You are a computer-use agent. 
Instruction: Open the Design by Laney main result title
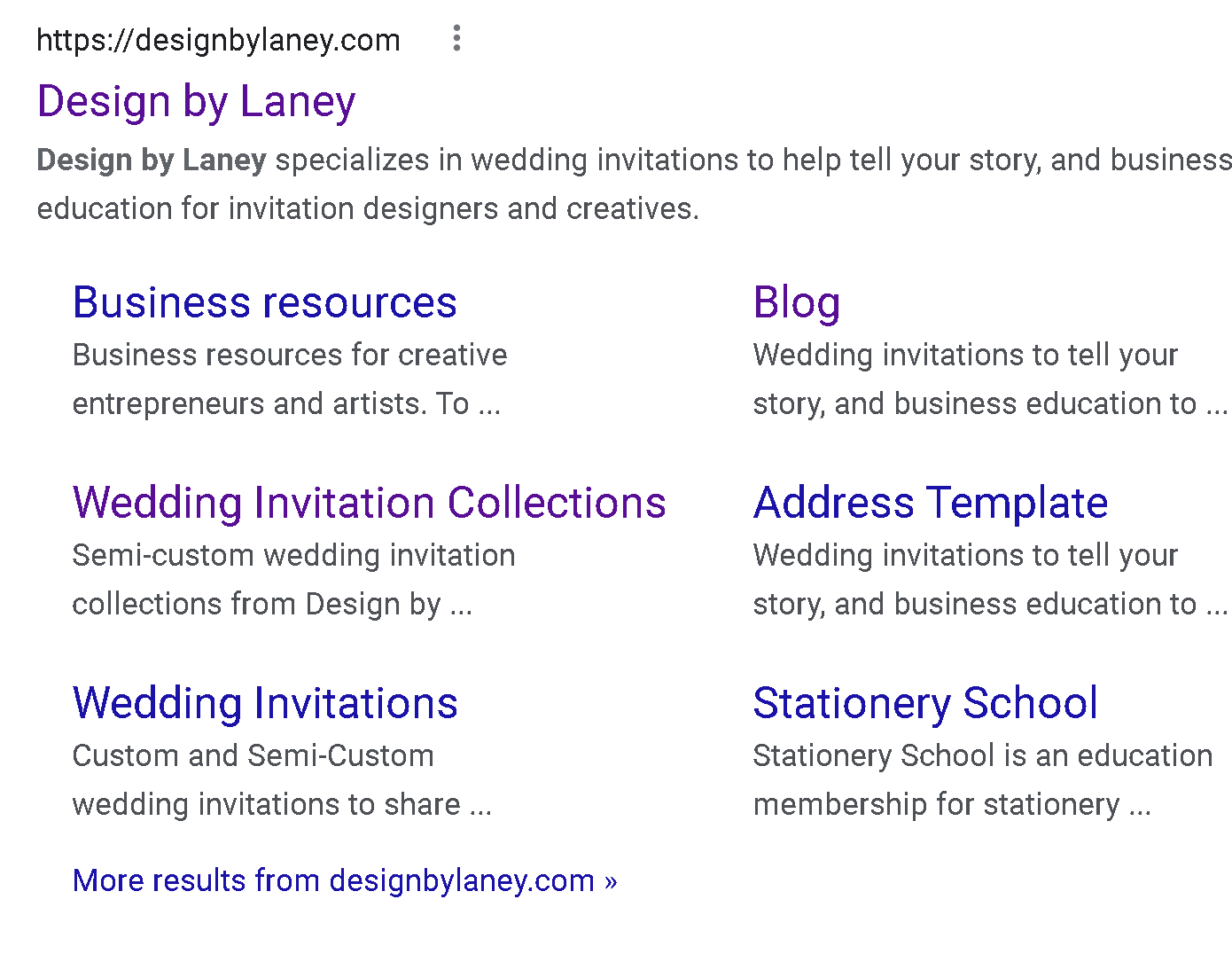pos(196,102)
